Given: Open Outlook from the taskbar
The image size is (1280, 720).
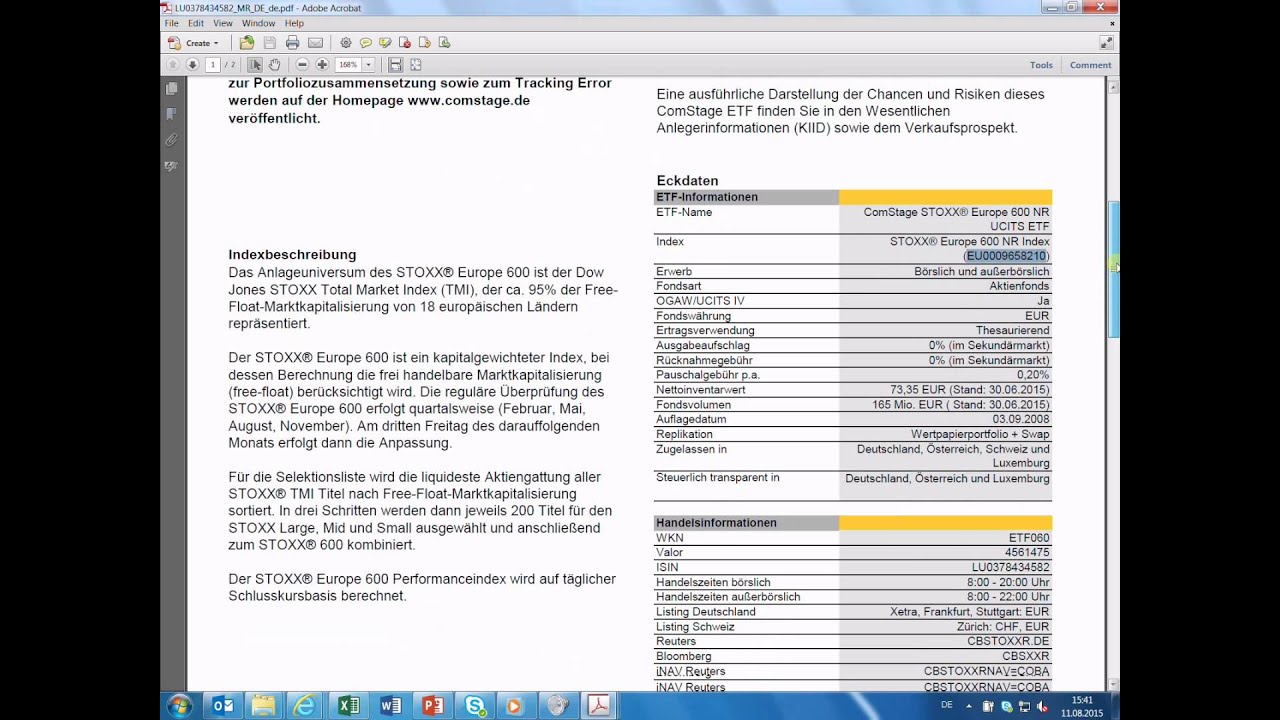Looking at the screenshot, I should pos(222,706).
